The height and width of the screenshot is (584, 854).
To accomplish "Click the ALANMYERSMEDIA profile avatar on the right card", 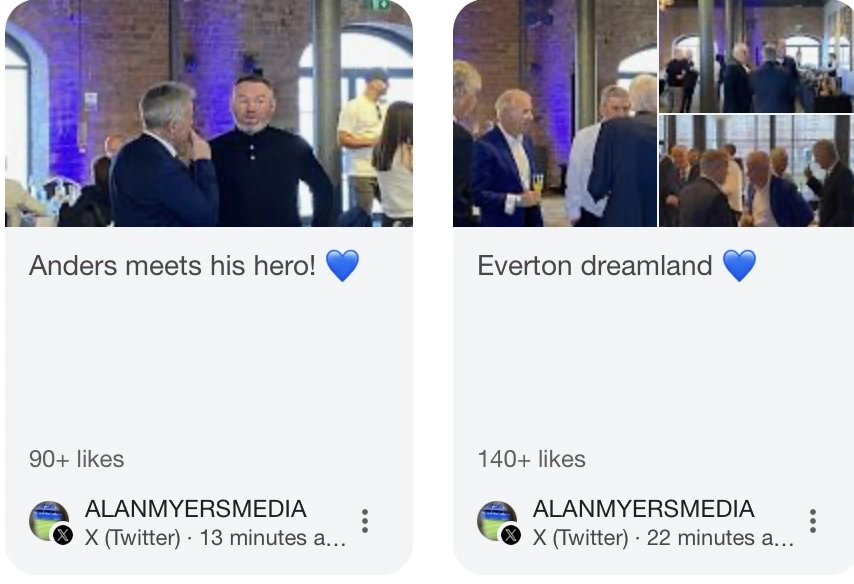I will (x=497, y=521).
